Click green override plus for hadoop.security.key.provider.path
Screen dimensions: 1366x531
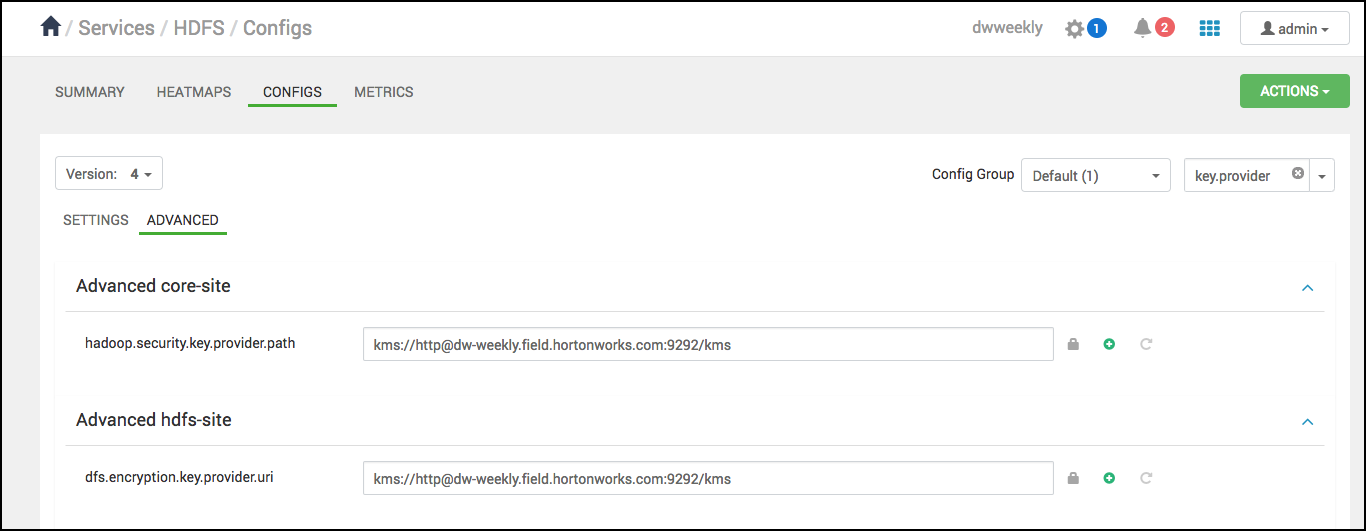tap(1109, 344)
